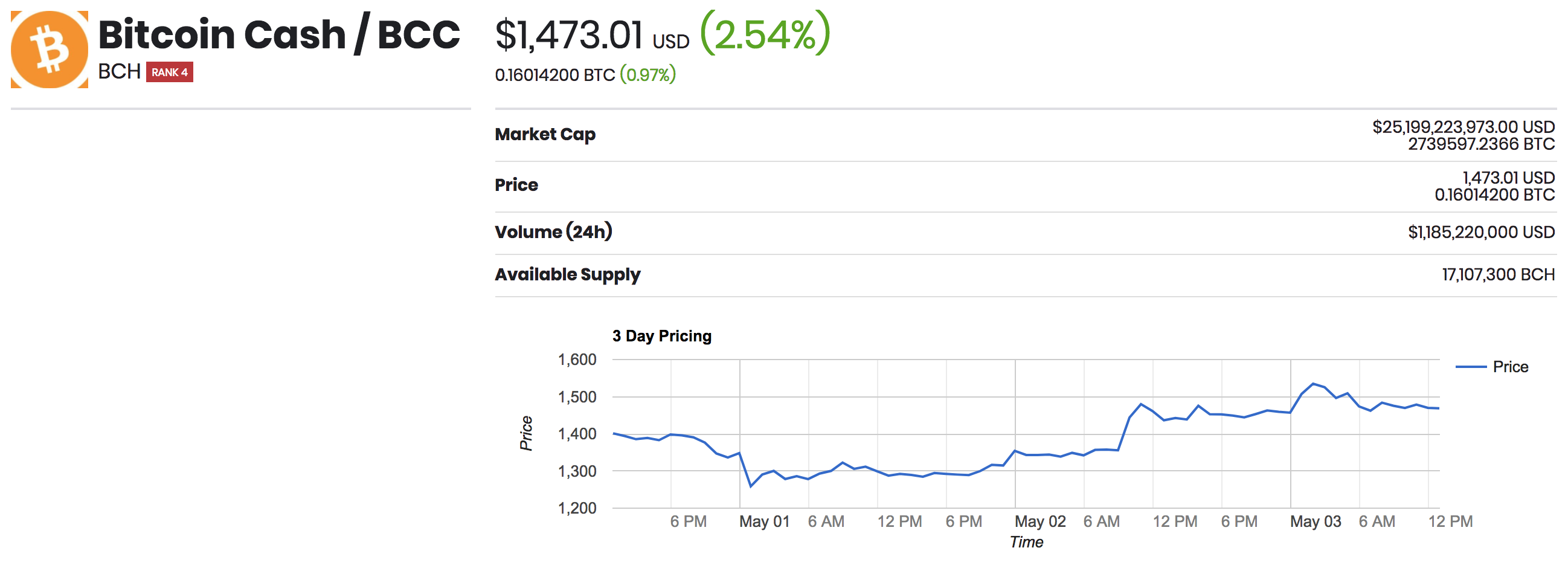Select the Market Cap row label
1568x568 pixels.
545,135
